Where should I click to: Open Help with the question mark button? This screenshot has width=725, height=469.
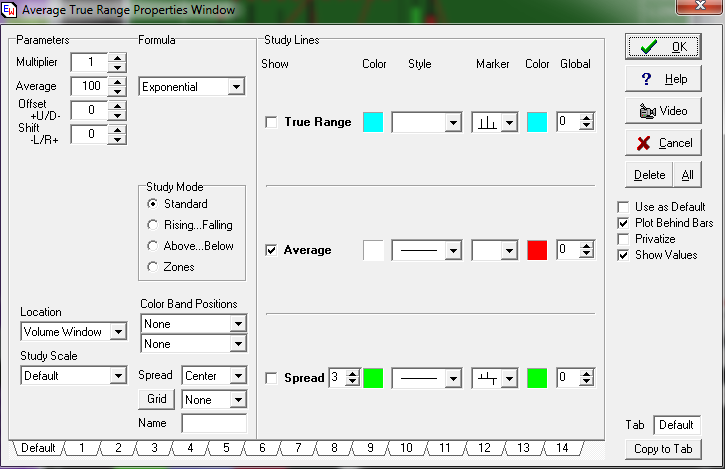[x=663, y=79]
